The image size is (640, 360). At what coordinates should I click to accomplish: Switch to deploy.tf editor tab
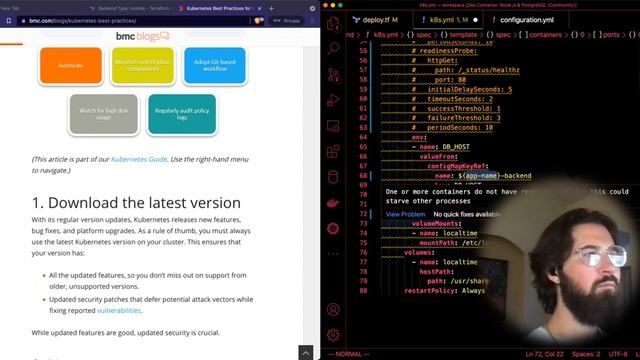[380, 20]
